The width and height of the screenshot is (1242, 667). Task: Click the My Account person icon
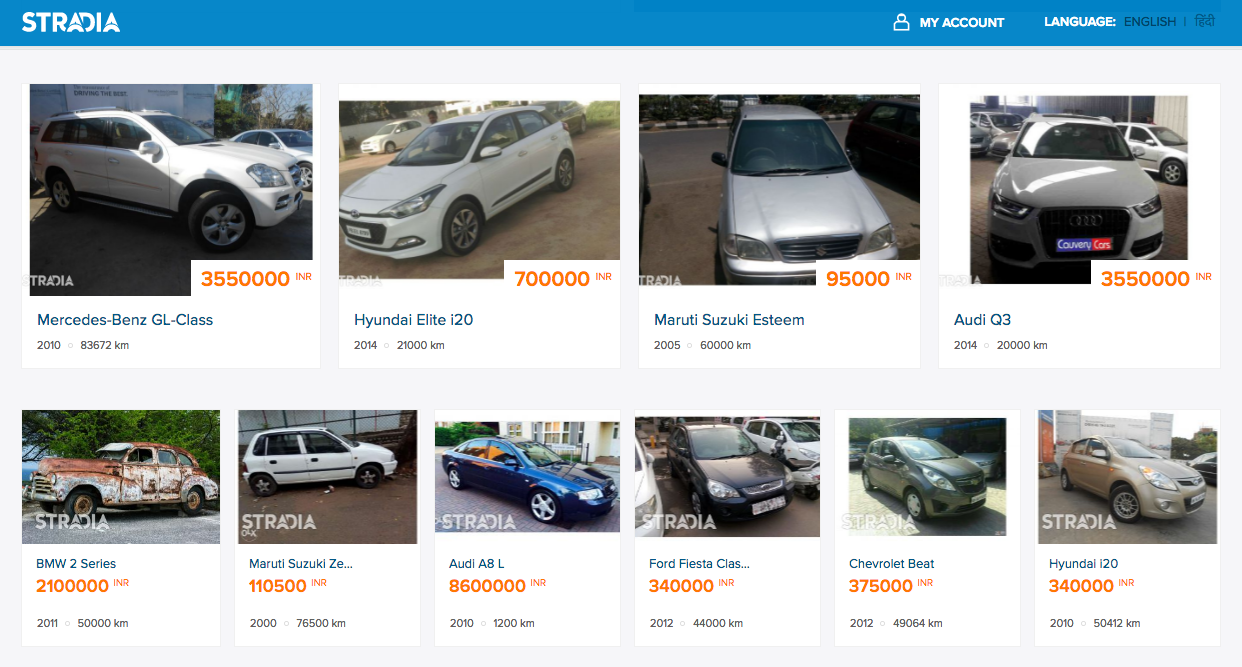[901, 22]
